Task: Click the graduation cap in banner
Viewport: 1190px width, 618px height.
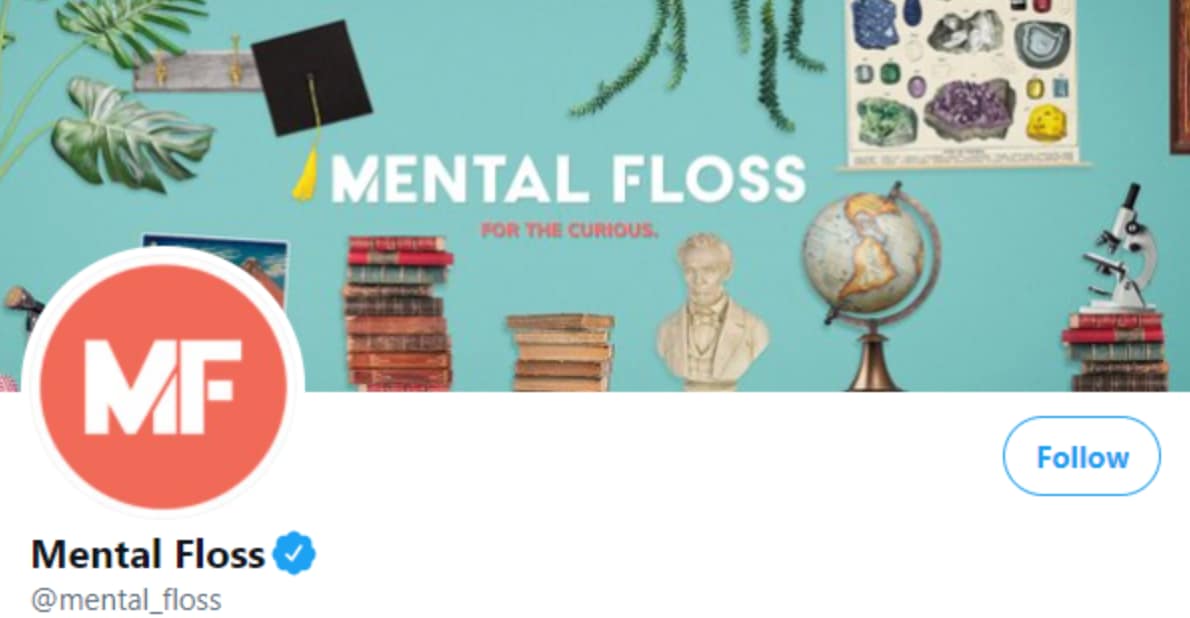Action: (x=311, y=78)
